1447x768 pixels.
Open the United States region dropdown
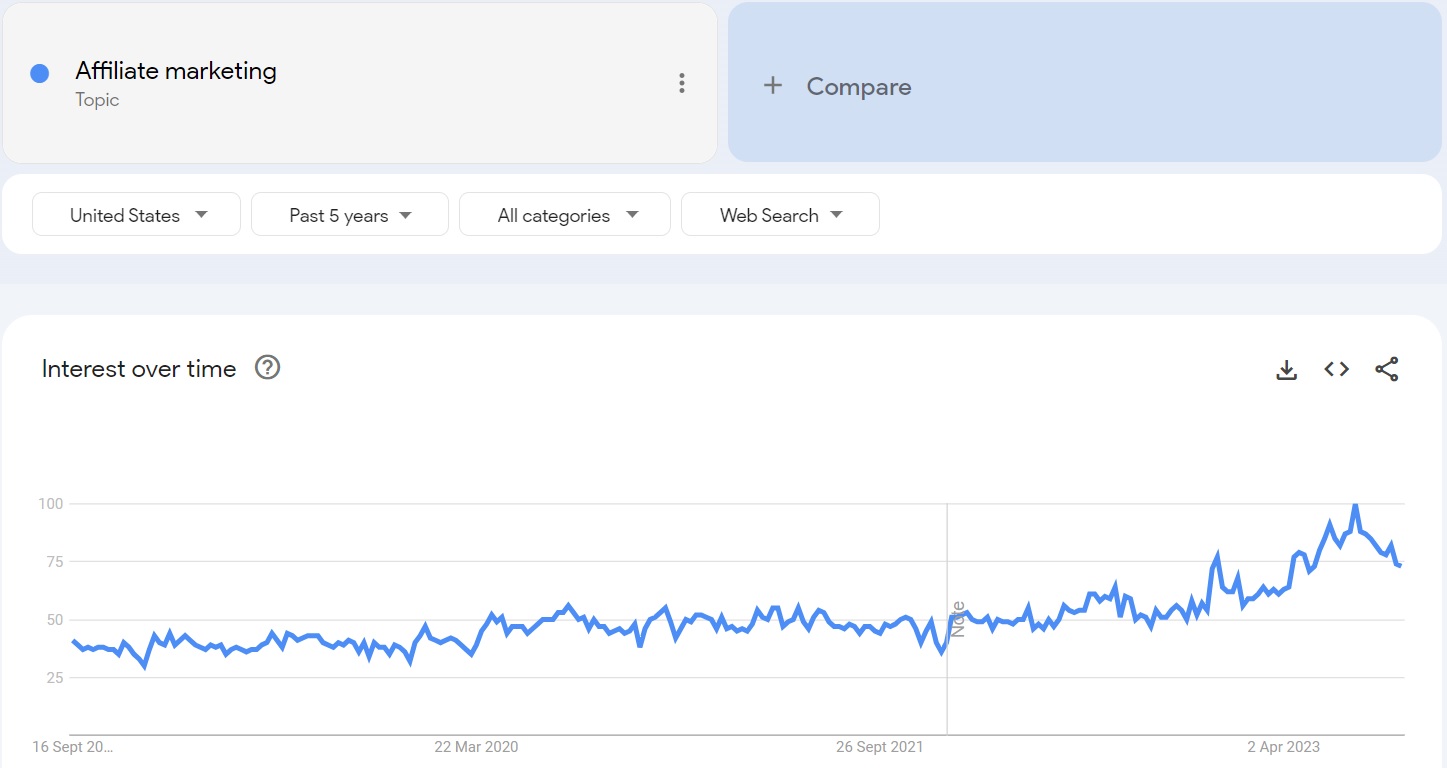[135, 214]
